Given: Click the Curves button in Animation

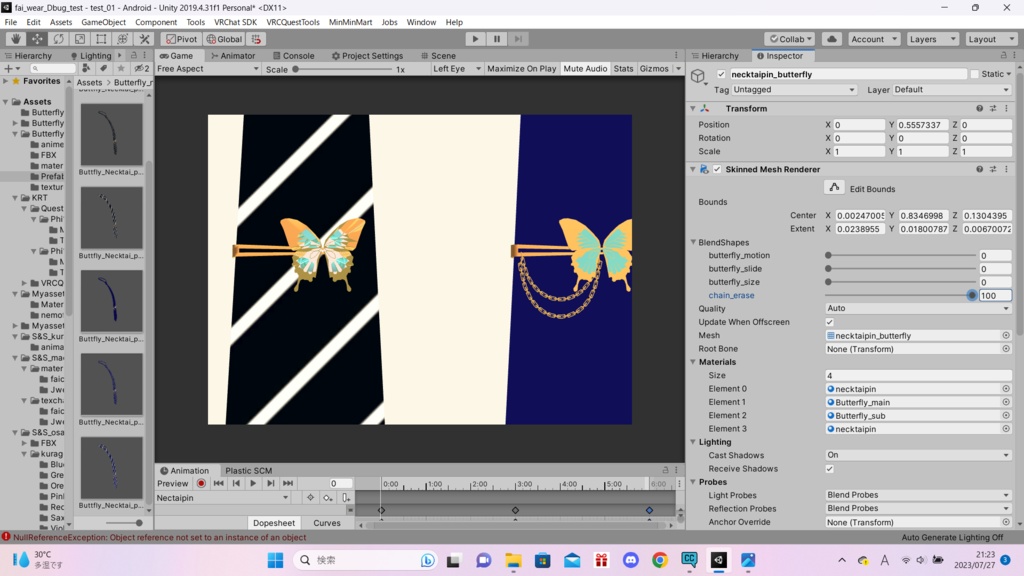Looking at the screenshot, I should [x=326, y=523].
